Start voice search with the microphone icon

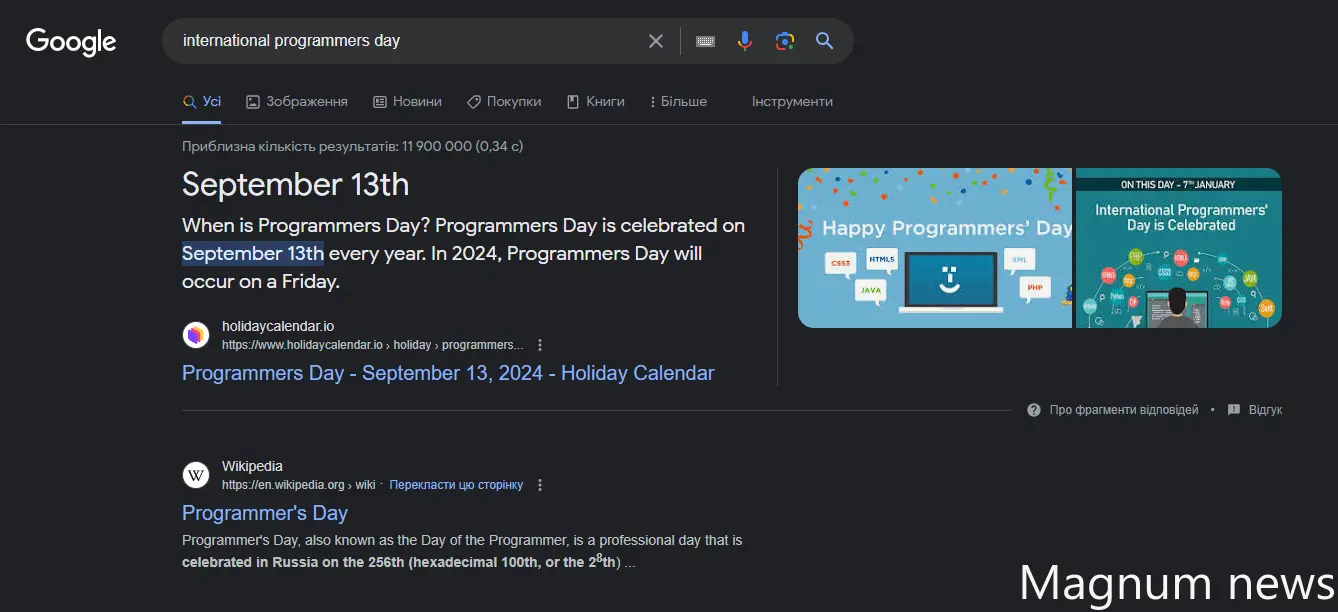[x=745, y=41]
